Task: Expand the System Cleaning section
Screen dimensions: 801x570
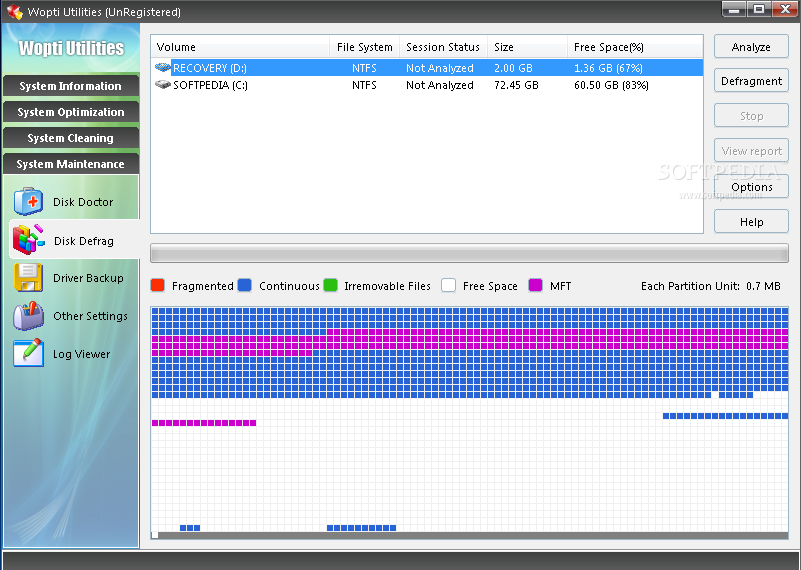Action: click(70, 138)
